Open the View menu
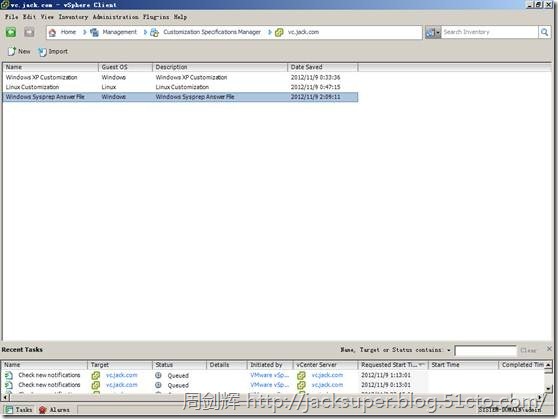 pos(47,17)
